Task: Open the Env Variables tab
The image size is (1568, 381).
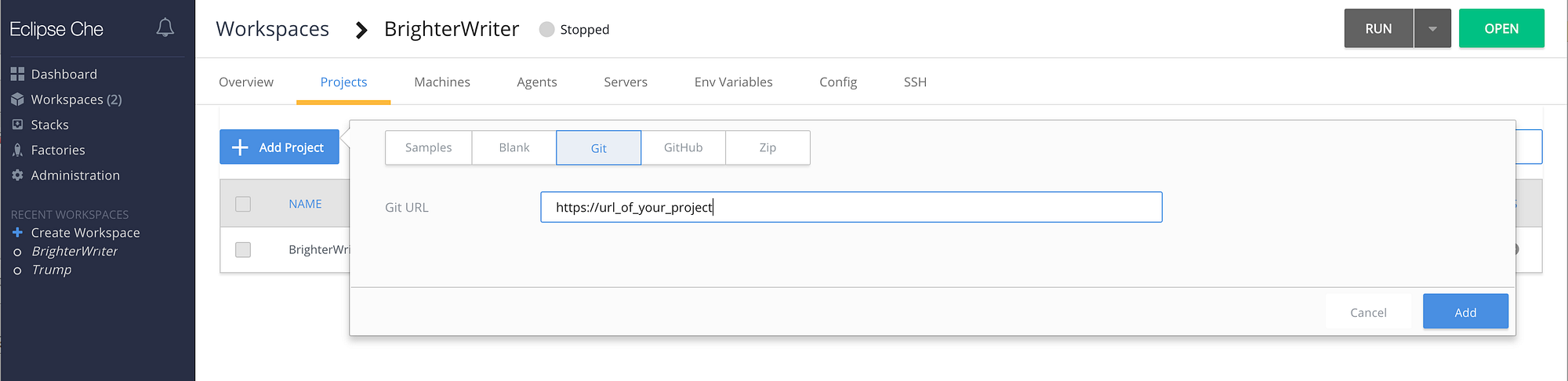Action: click(733, 82)
